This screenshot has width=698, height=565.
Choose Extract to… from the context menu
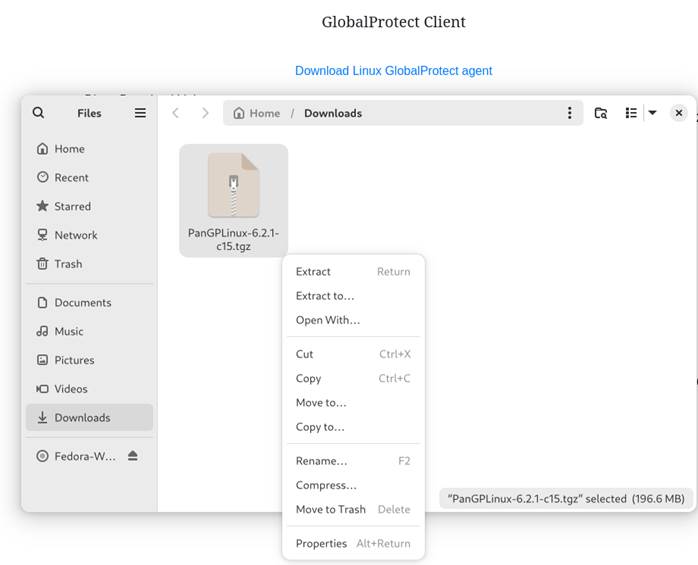[353, 296]
